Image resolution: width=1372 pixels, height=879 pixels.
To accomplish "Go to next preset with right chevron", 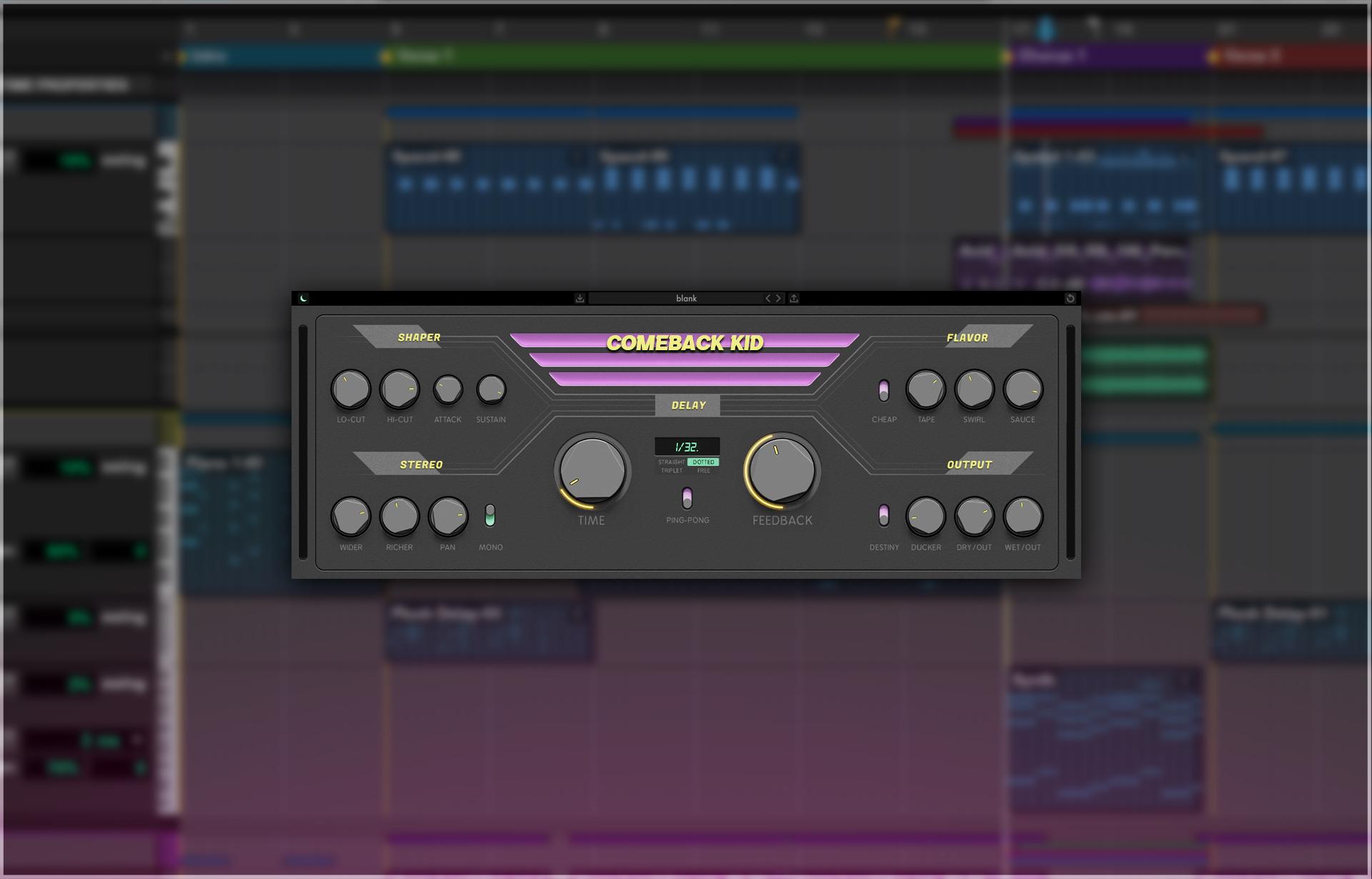I will (x=778, y=298).
